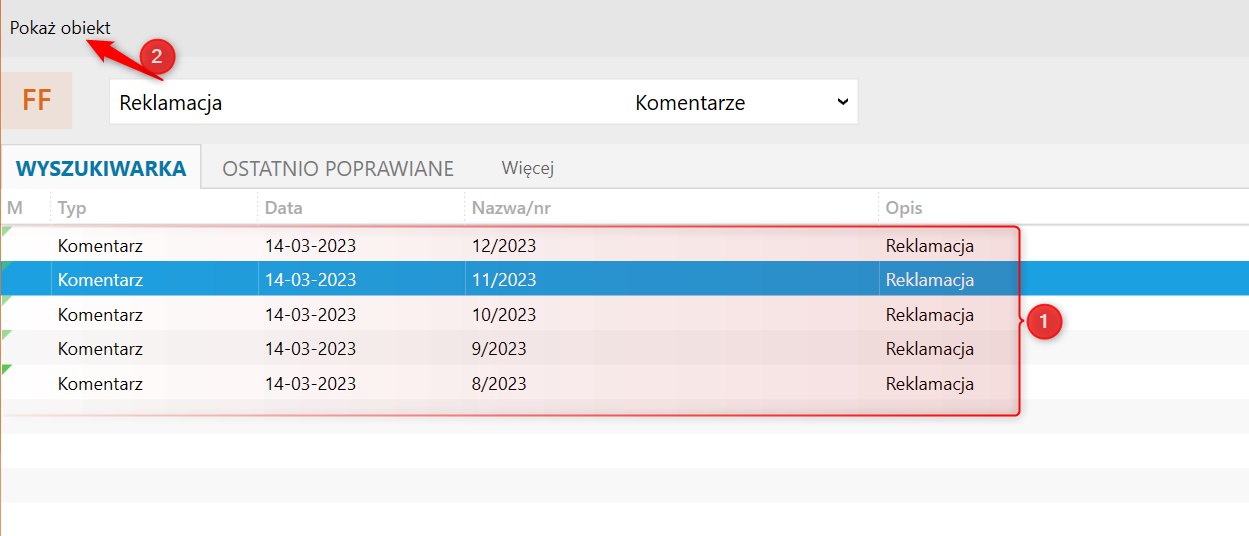Click the green marker on row 12/2023
This screenshot has width=1249, height=536.
pos(6,231)
